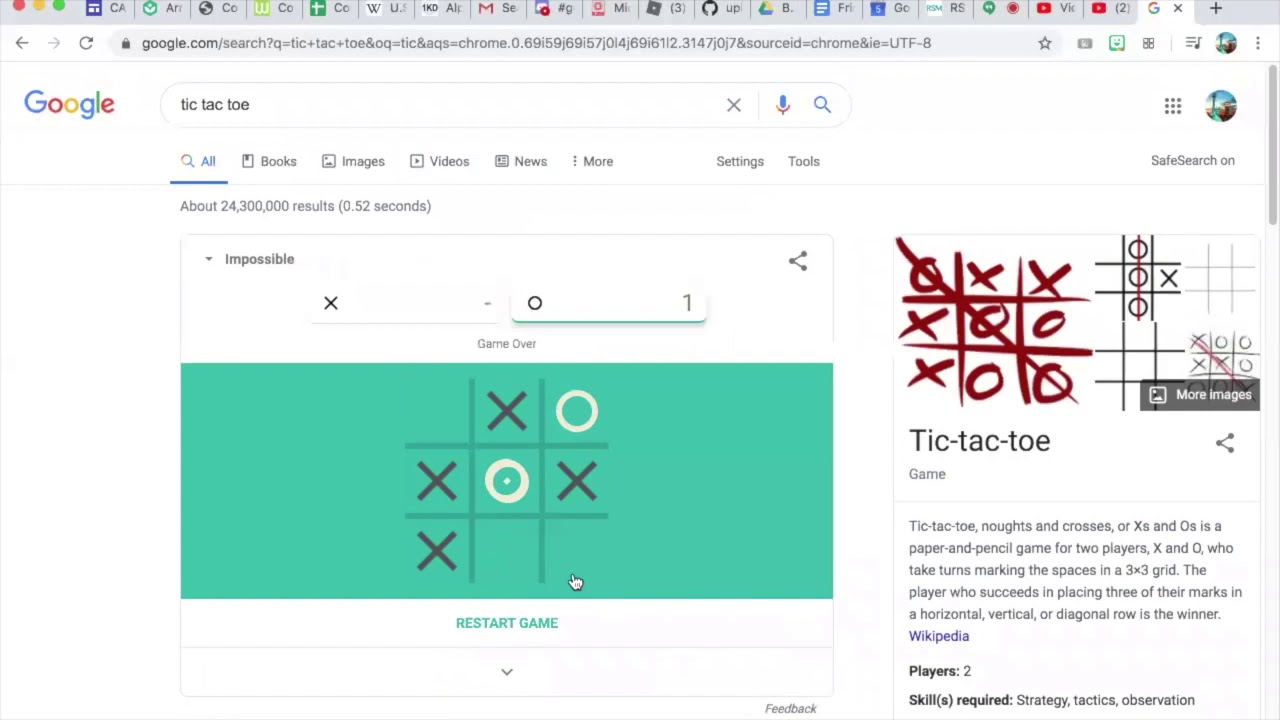Click the 'Players: 2' line
Screen dimensions: 1280x720
(940, 671)
